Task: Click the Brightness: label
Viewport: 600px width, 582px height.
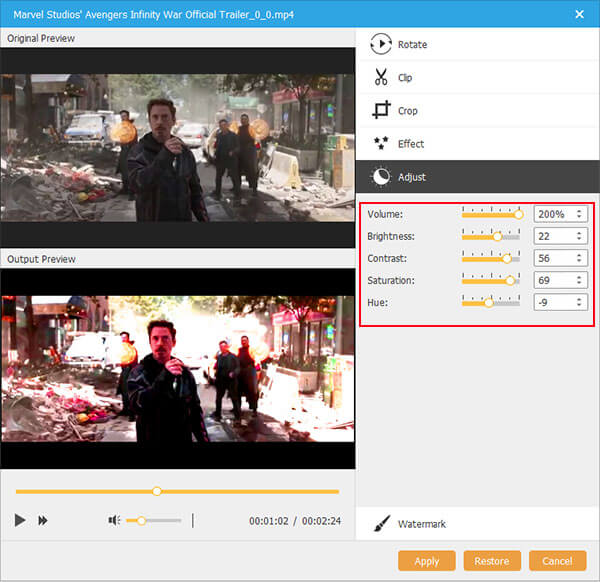Action: pos(391,236)
